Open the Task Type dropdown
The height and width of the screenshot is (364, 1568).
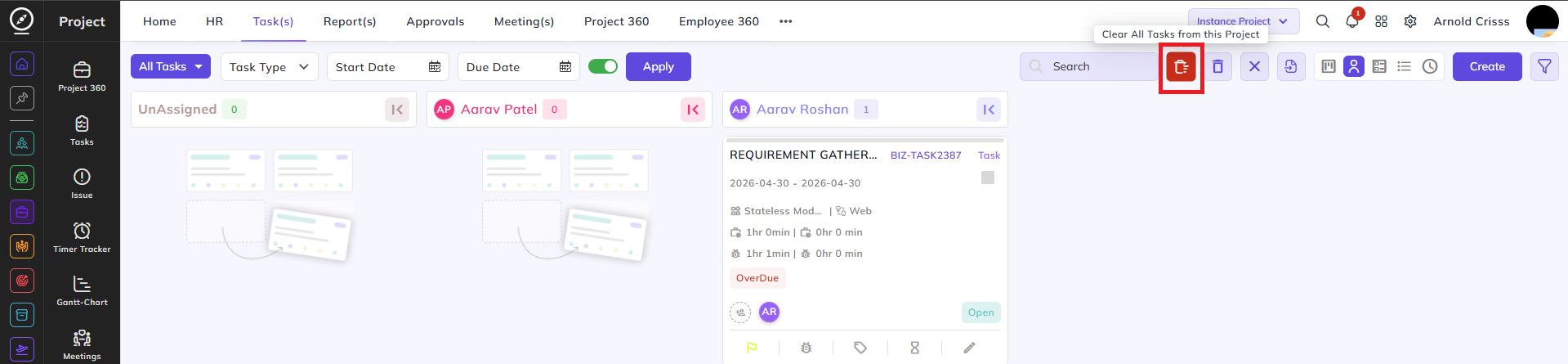(x=269, y=67)
